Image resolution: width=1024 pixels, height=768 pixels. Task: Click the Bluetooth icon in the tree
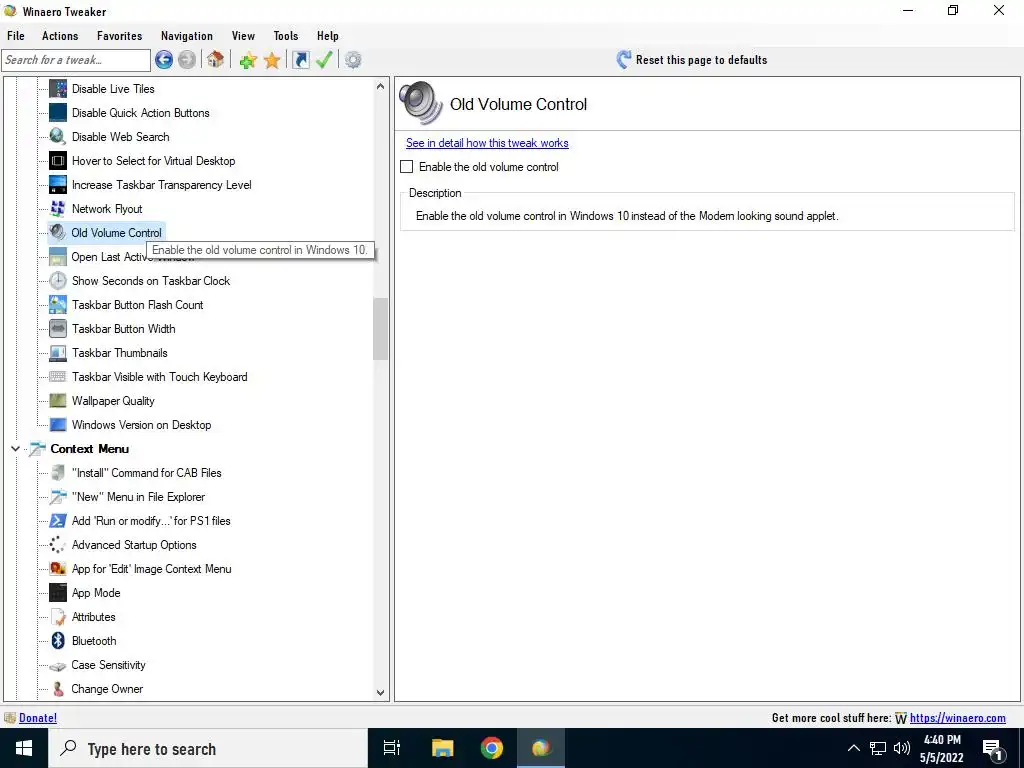click(x=57, y=641)
